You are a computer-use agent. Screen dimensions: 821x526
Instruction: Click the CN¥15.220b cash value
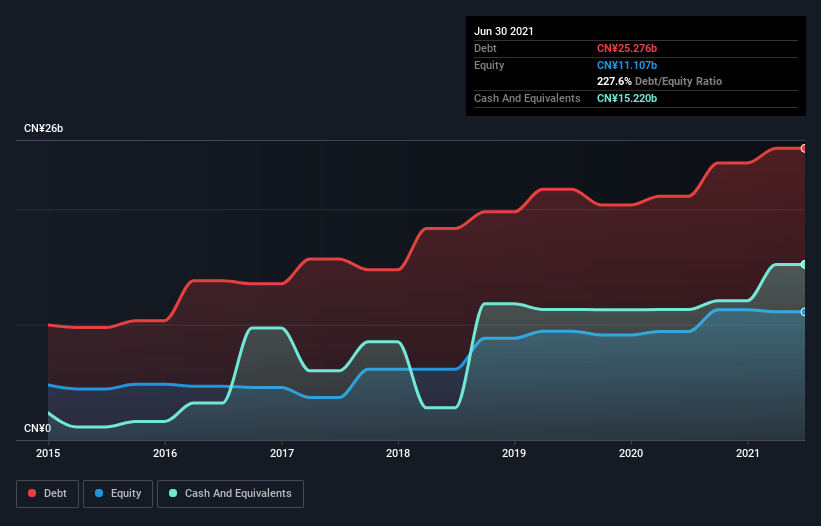click(x=627, y=98)
